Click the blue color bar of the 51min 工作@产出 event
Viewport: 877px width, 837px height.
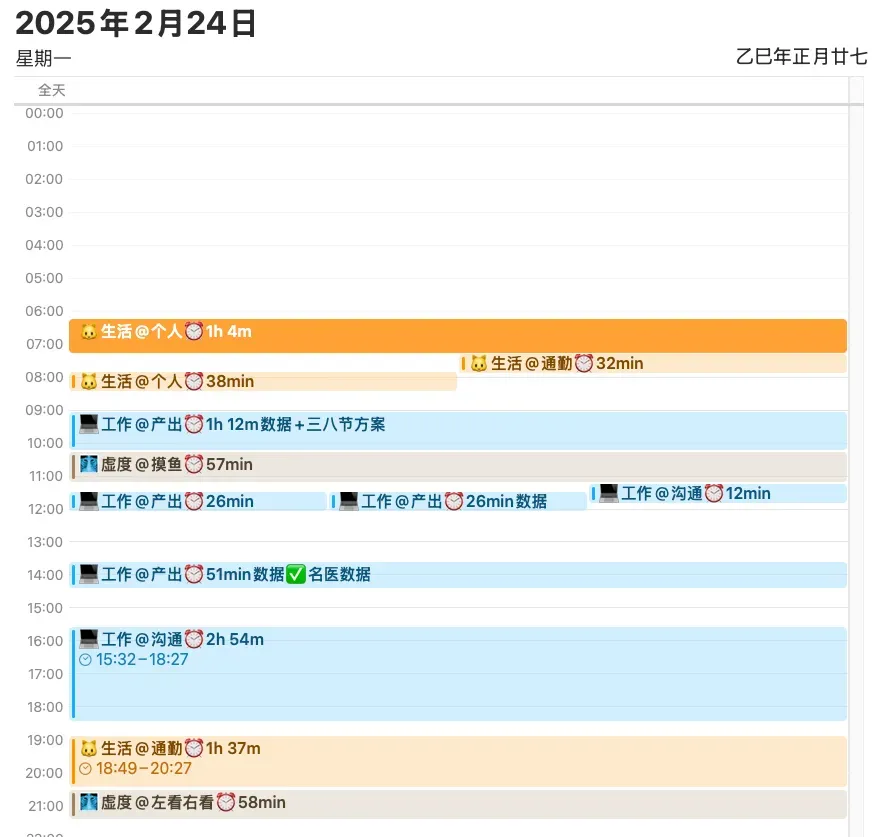[73, 575]
